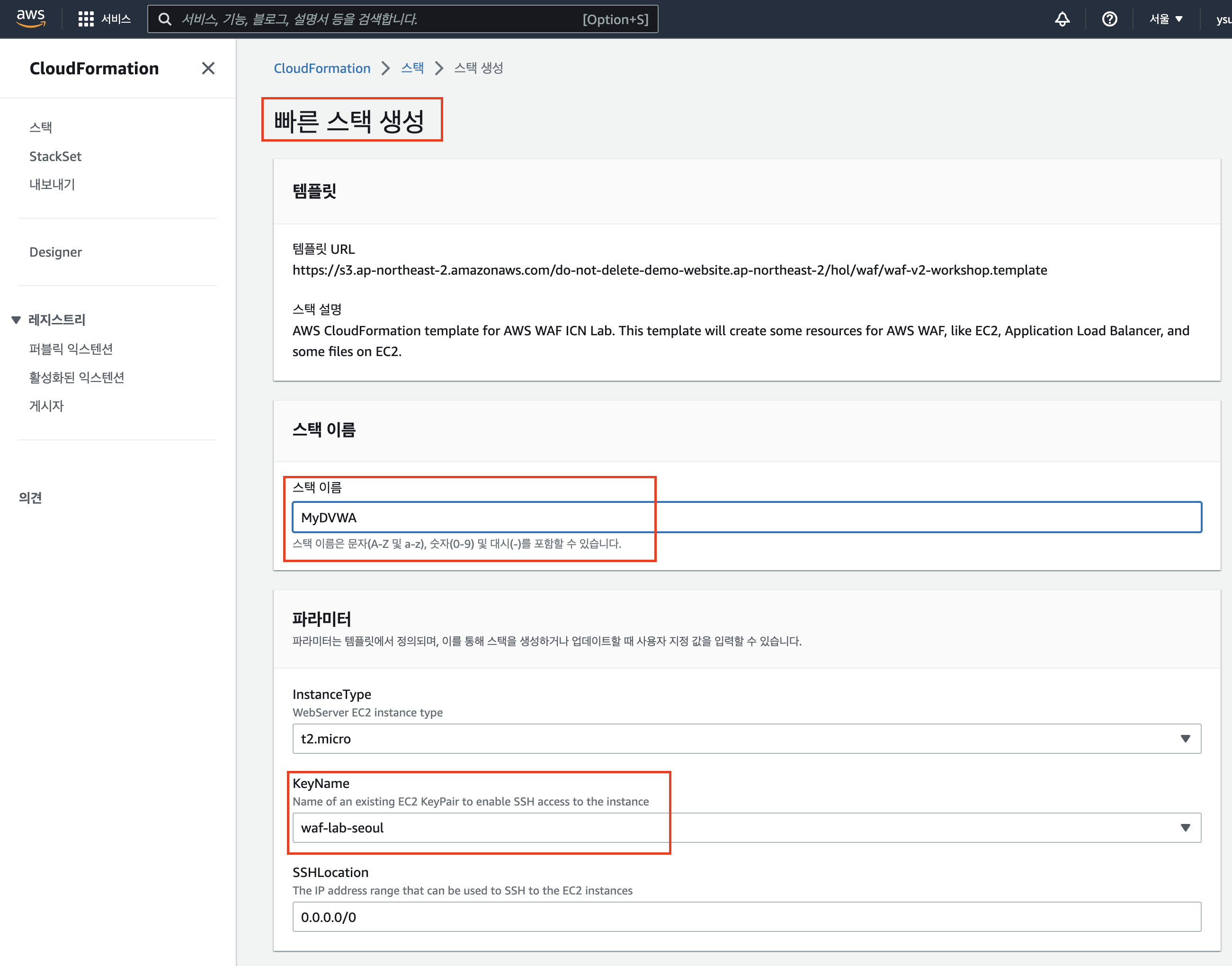
Task: Click the SSHLocation parameter label
Action: click(x=330, y=872)
